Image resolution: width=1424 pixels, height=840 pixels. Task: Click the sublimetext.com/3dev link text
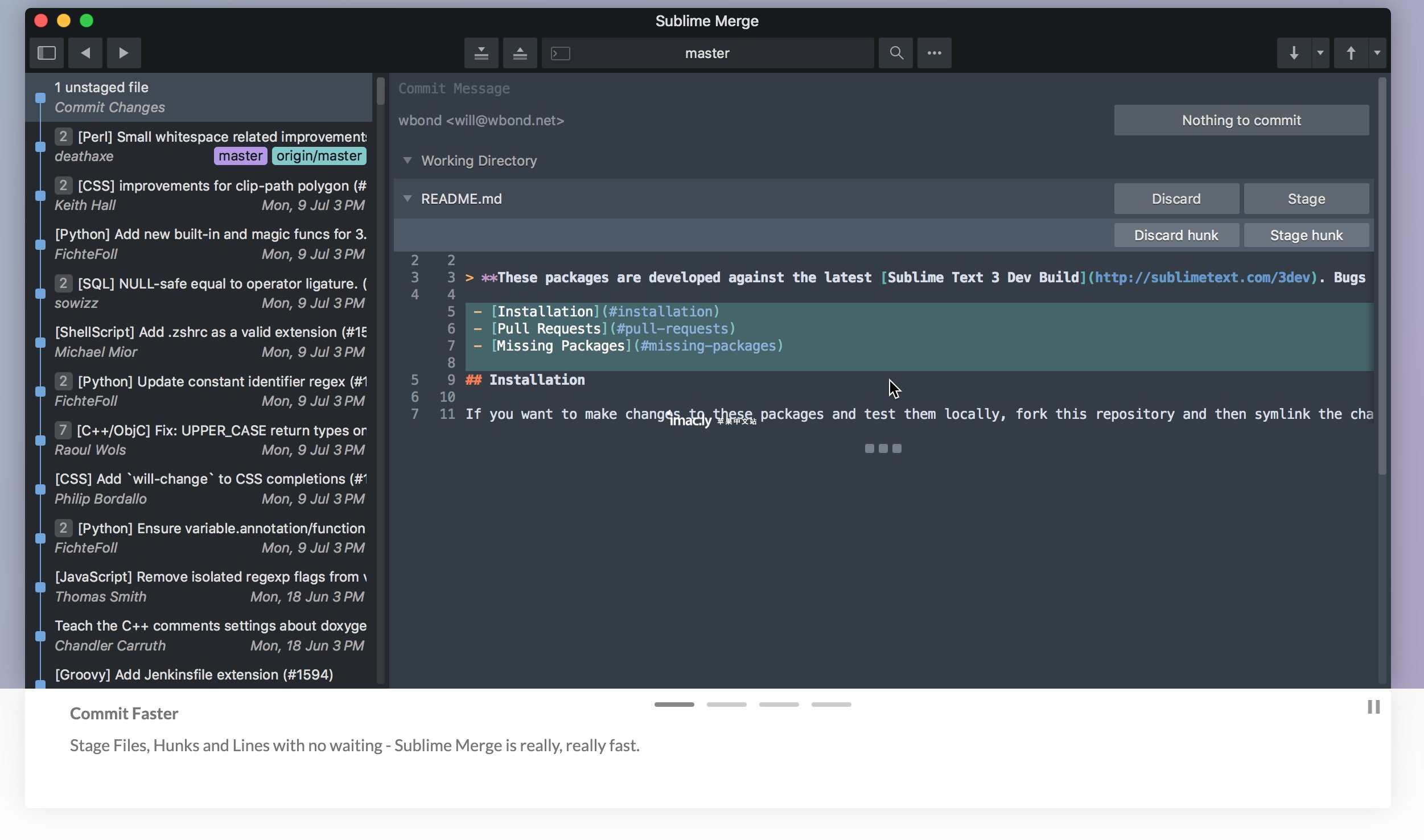coord(1202,278)
